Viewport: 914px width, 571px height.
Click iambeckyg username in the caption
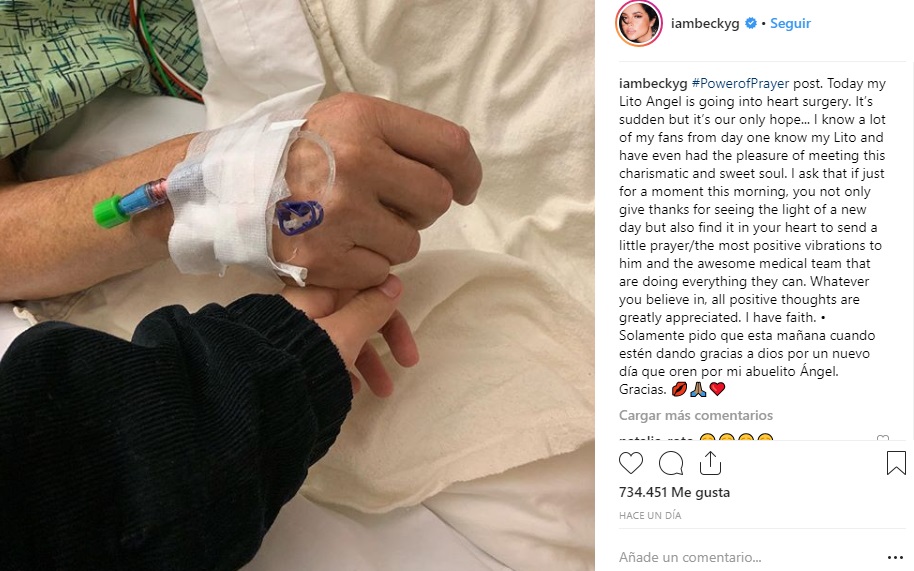point(653,83)
